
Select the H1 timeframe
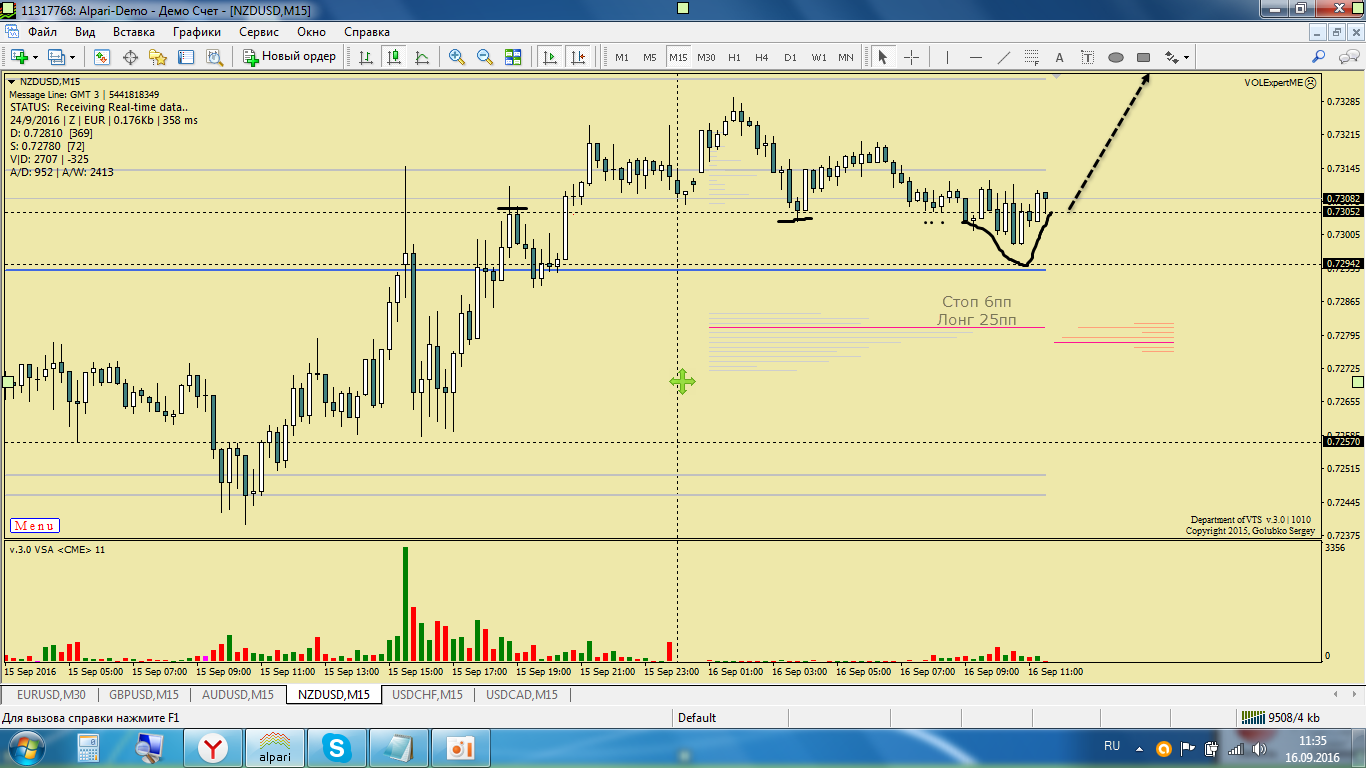tap(734, 57)
